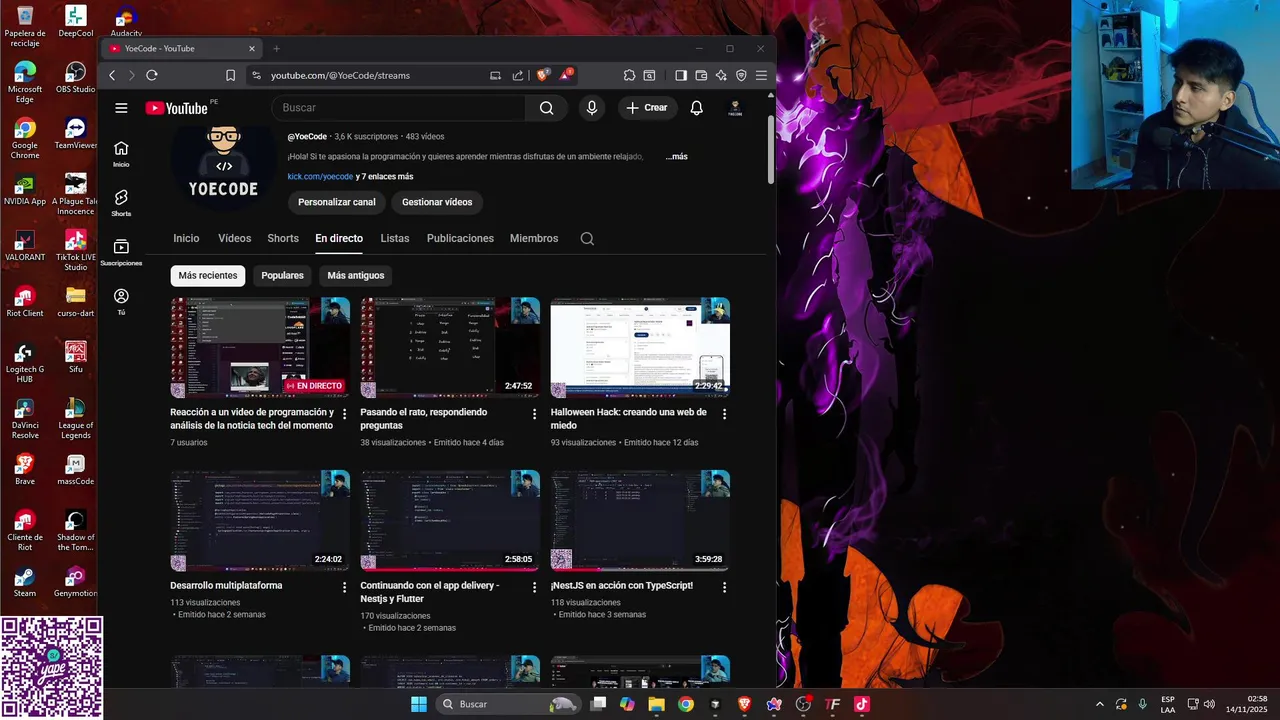Image resolution: width=1280 pixels, height=720 pixels.
Task: Open the Tú section in the sidebar
Action: 121,301
